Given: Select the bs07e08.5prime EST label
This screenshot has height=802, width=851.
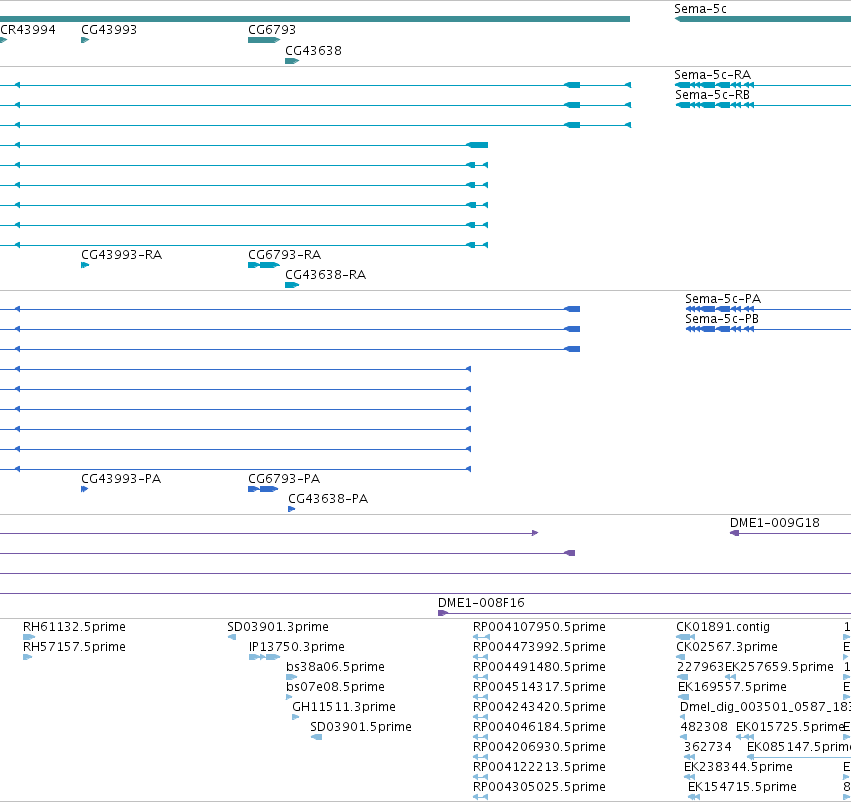Looking at the screenshot, I should tap(335, 687).
